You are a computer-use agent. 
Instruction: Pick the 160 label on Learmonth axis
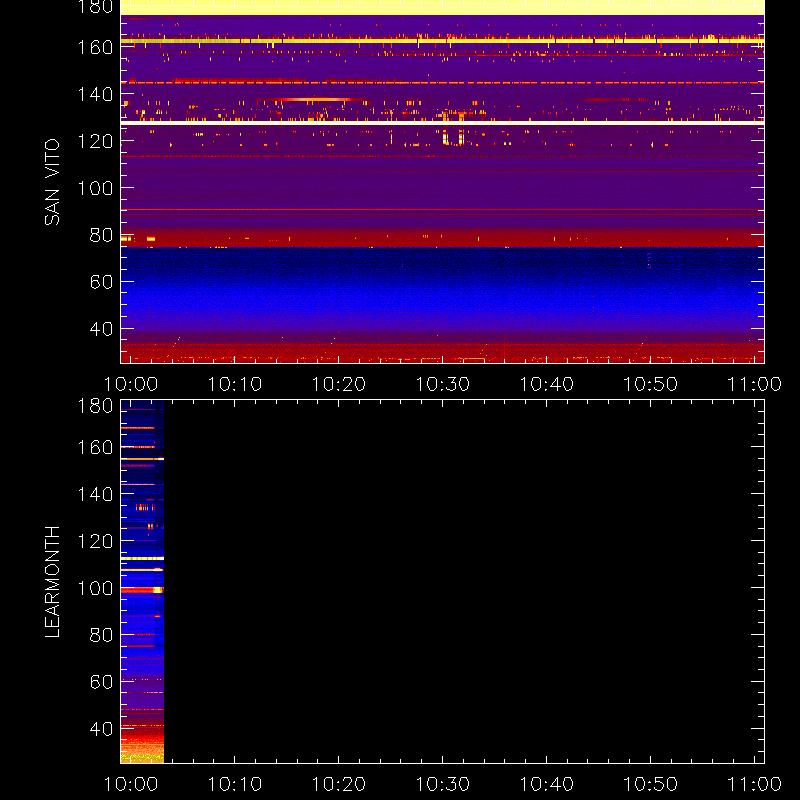(x=95, y=447)
